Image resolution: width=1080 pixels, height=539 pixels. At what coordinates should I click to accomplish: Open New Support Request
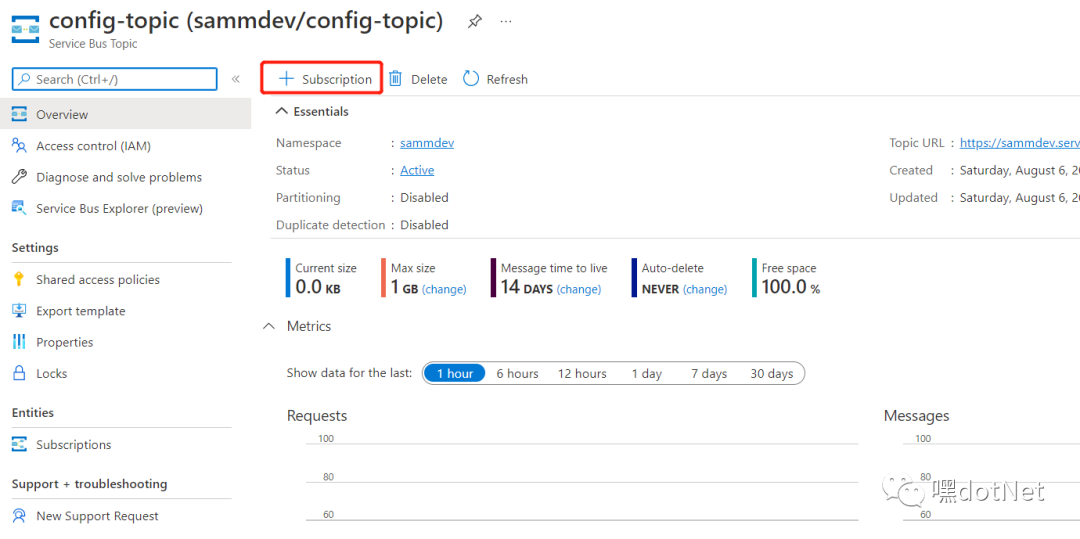click(x=97, y=516)
